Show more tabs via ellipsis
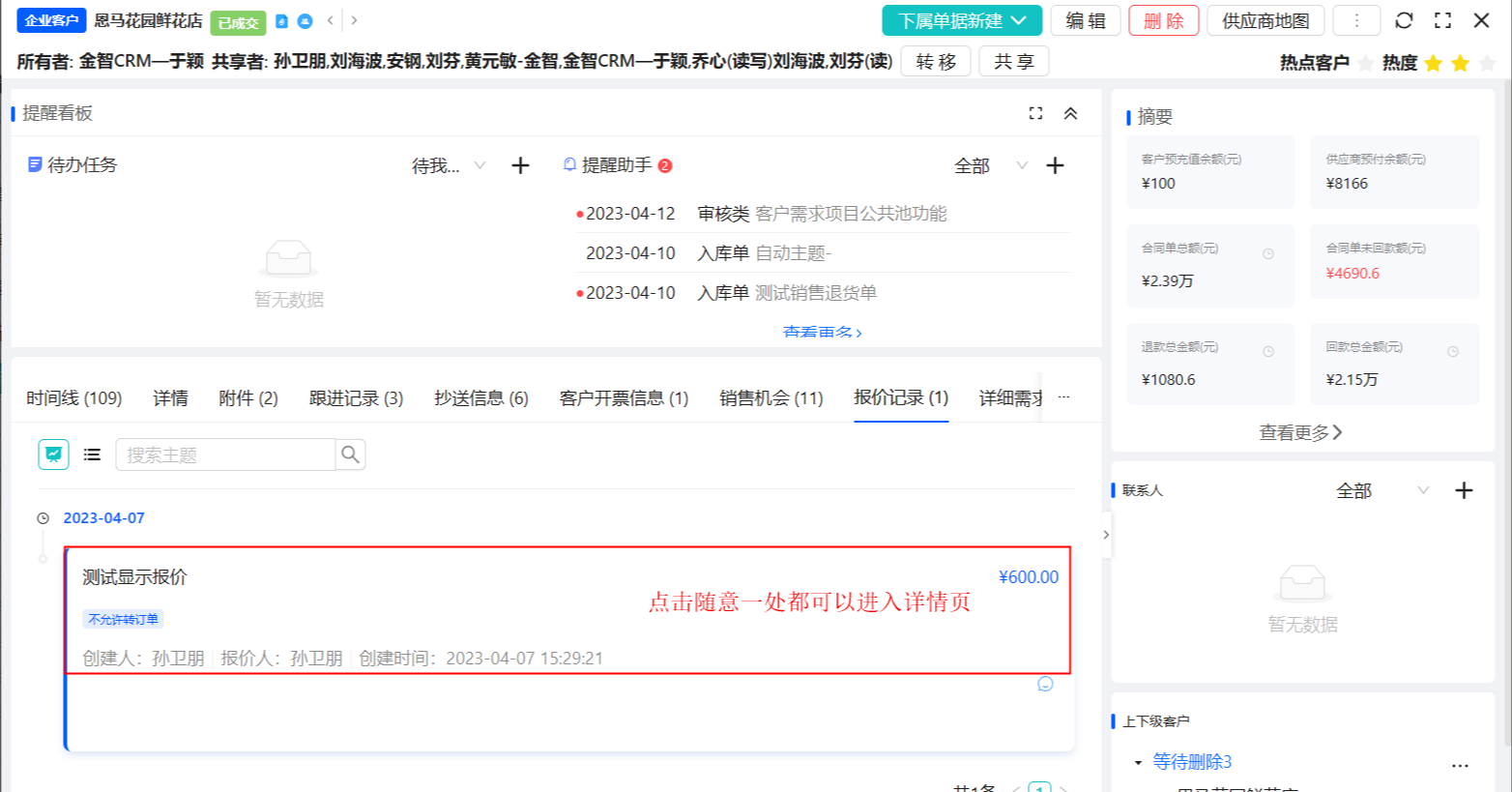Screen dimensions: 1512x792 1063,397
